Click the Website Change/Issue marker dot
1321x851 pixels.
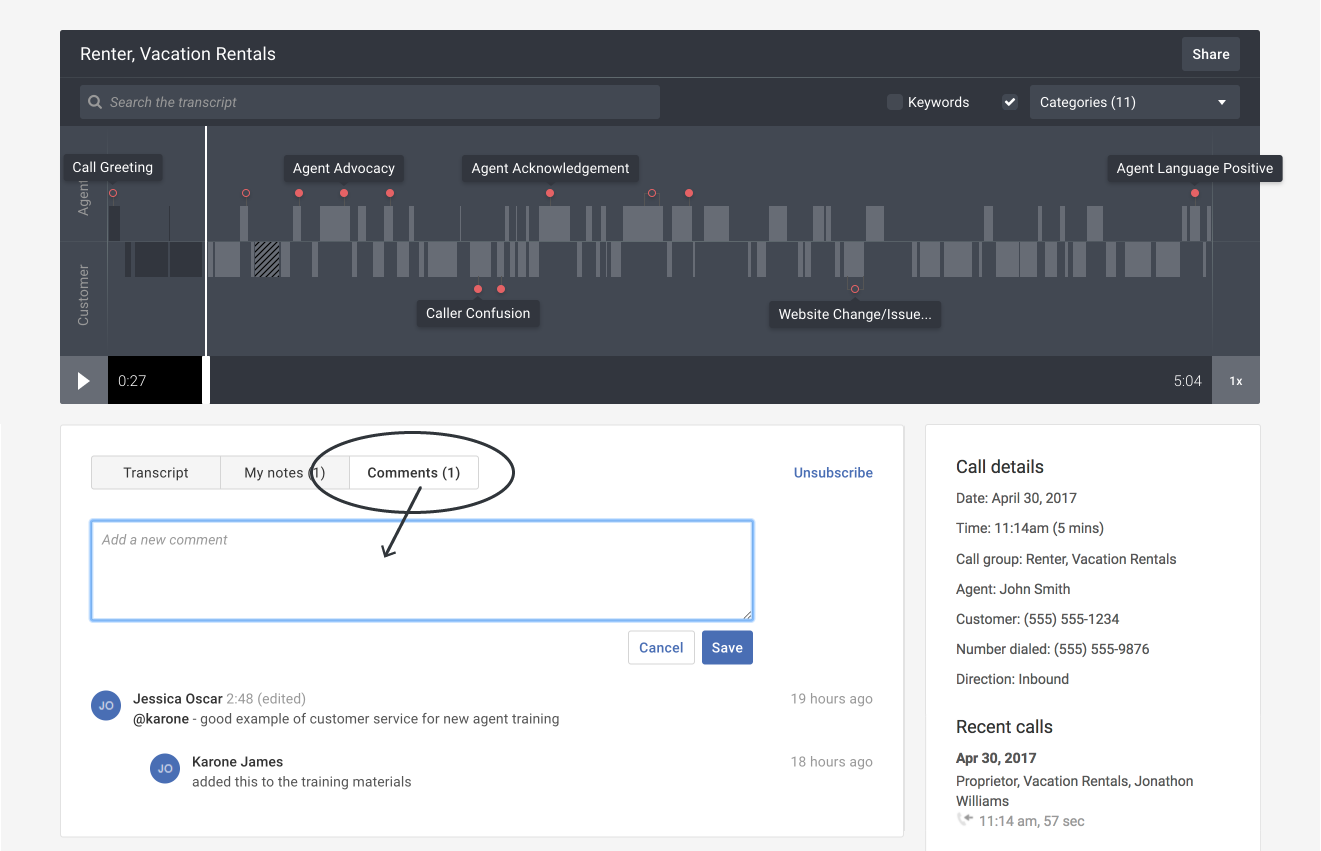[855, 289]
